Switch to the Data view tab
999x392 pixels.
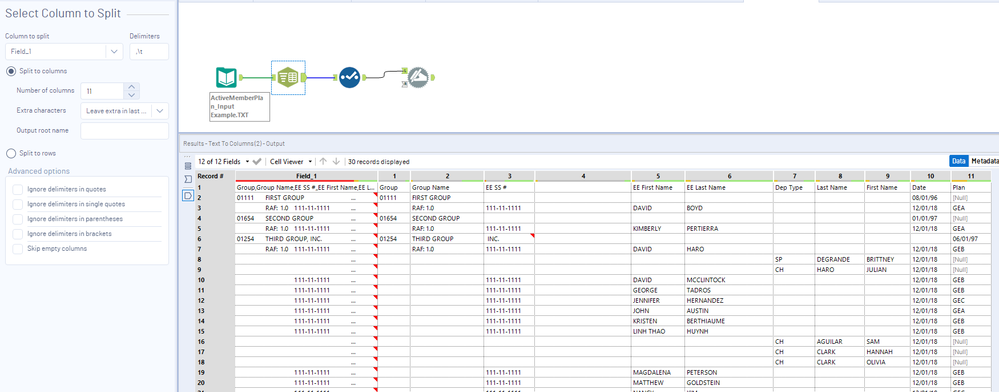click(958, 162)
